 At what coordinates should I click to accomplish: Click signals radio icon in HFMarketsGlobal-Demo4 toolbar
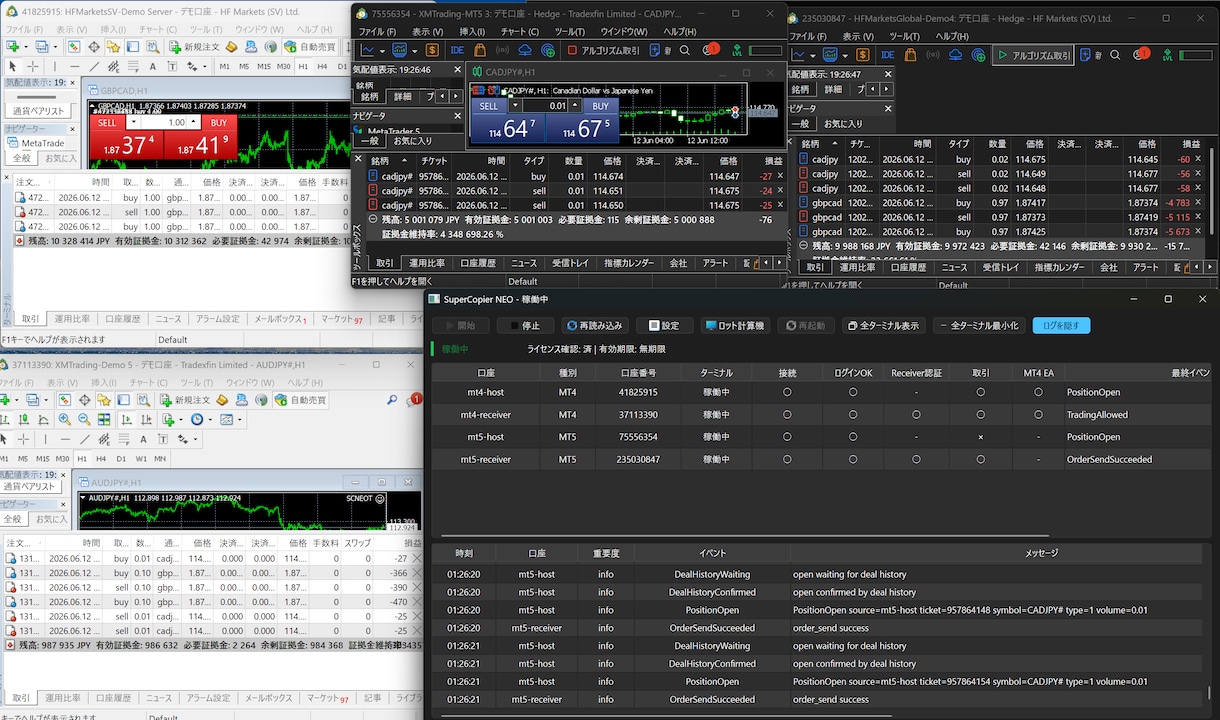[x=933, y=56]
